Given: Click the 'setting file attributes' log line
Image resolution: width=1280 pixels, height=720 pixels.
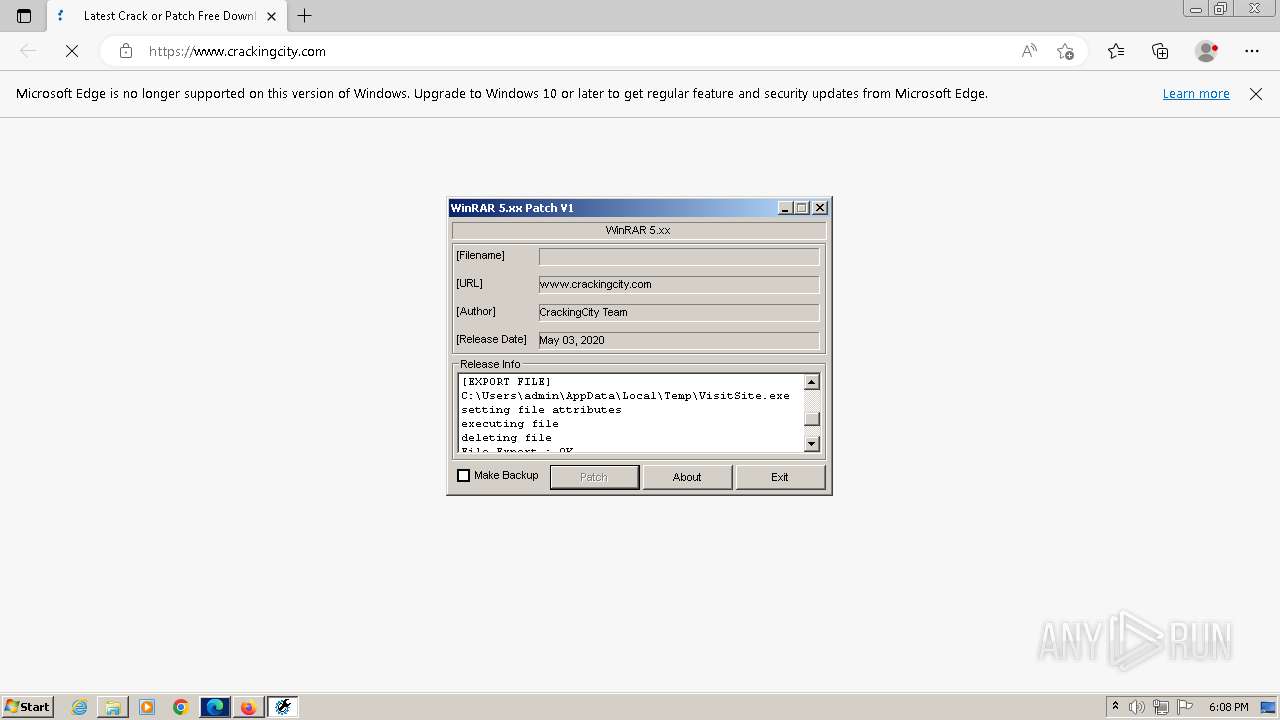Looking at the screenshot, I should point(541,410).
